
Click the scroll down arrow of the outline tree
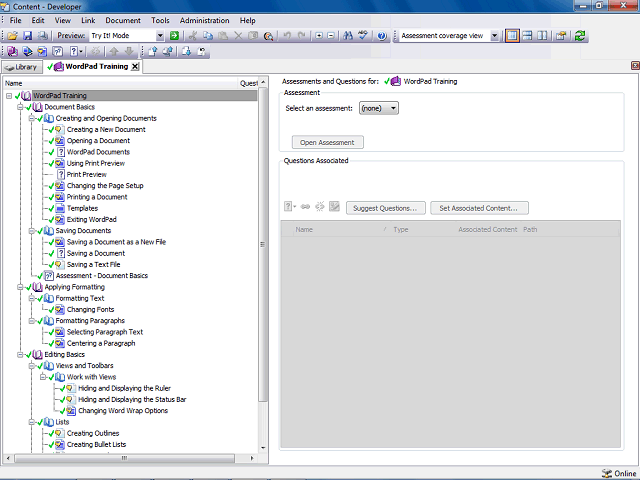click(263, 448)
